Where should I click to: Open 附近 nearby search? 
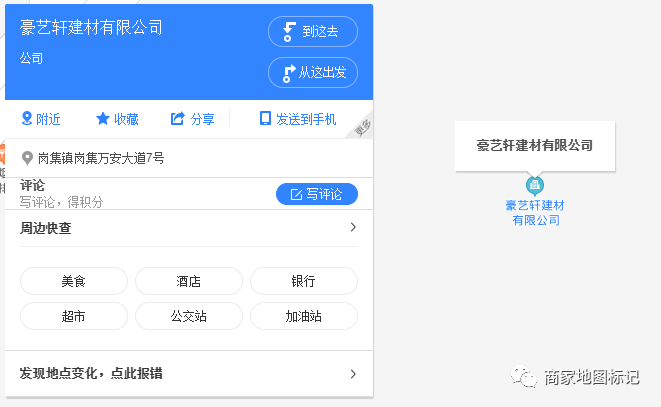point(41,119)
